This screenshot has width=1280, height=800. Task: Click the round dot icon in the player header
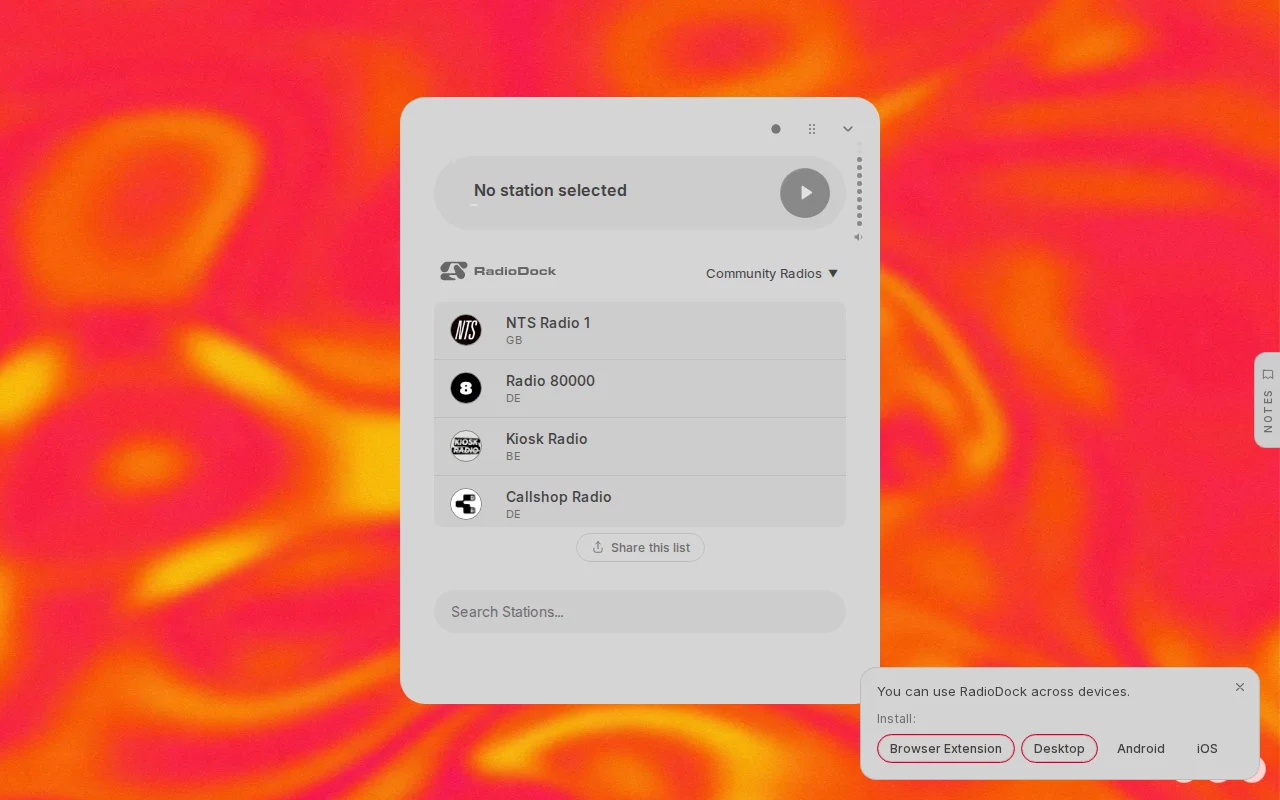pos(776,129)
